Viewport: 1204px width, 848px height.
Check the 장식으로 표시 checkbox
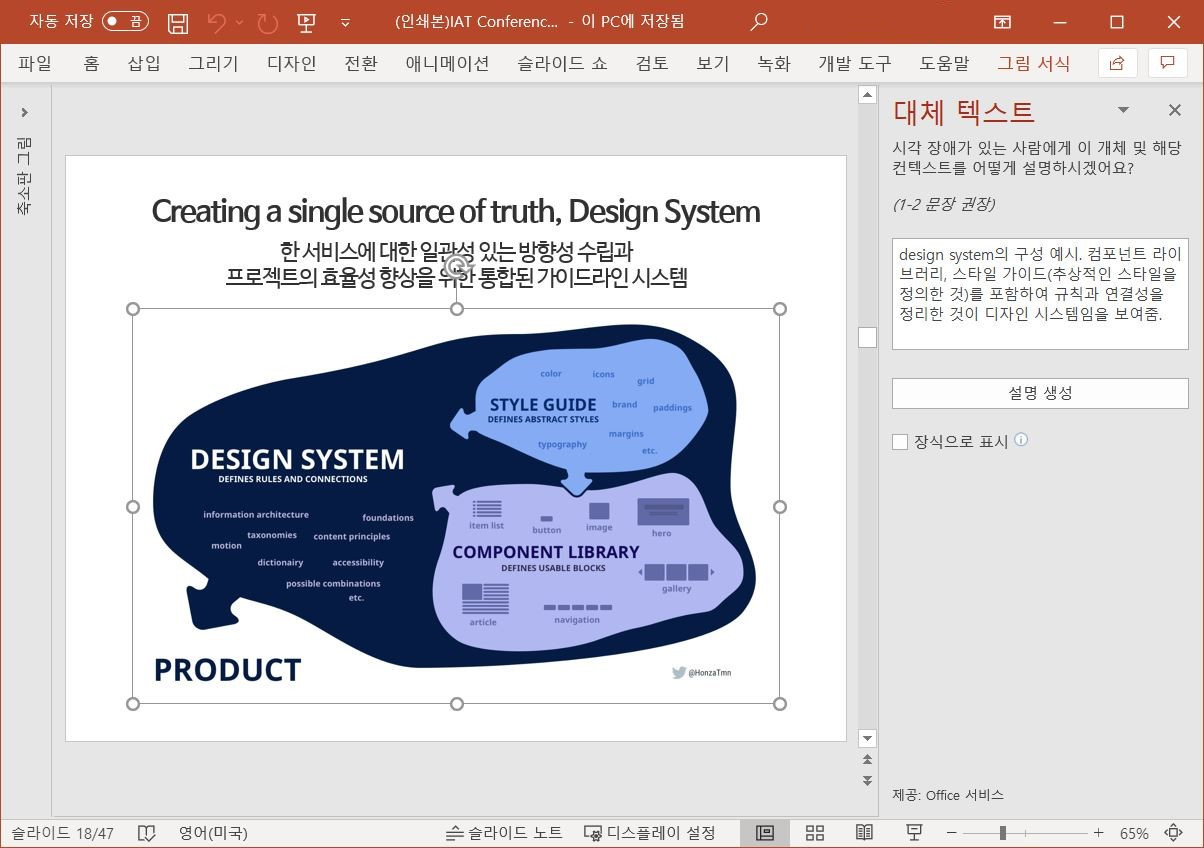(900, 442)
